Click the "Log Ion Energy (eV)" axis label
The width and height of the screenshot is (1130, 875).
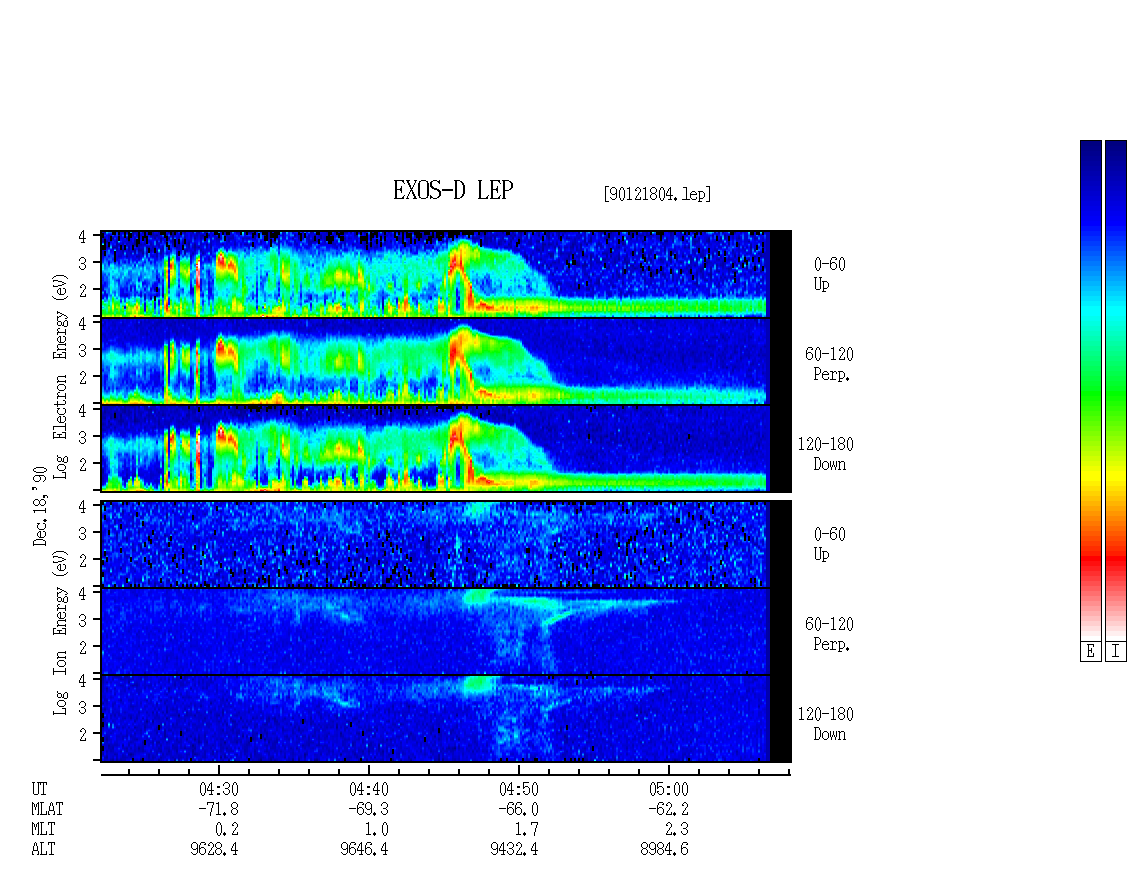click(61, 633)
